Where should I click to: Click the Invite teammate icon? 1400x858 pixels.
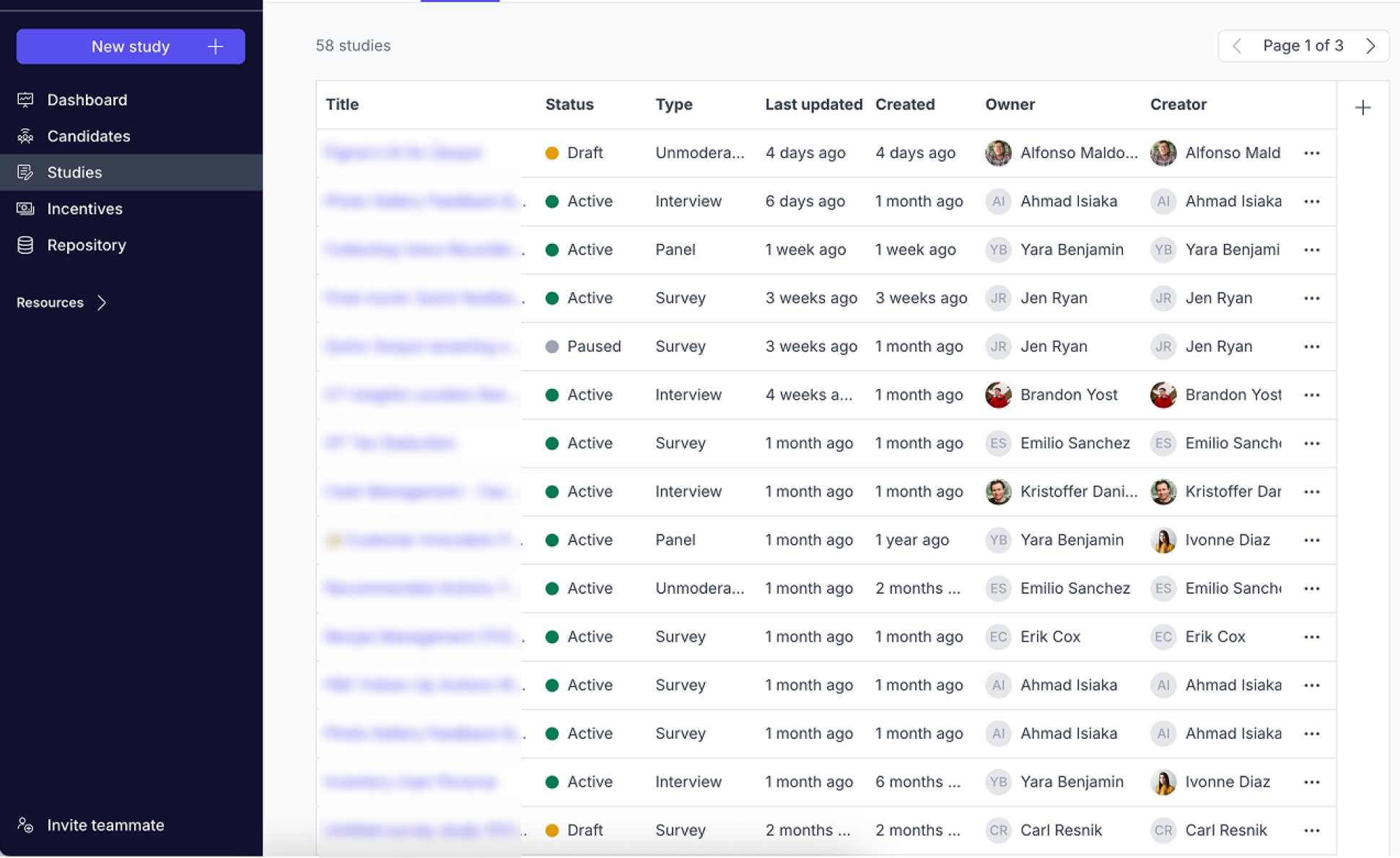click(25, 825)
